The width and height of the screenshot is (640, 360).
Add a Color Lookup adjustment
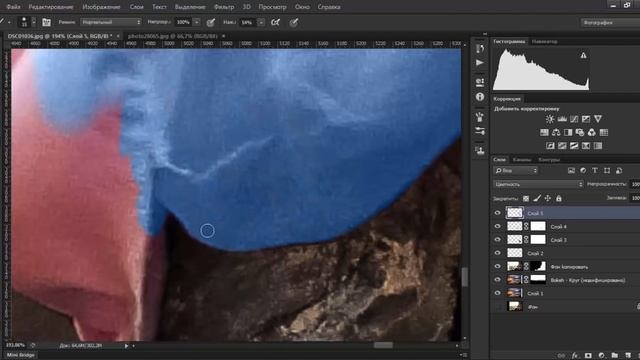(604, 132)
